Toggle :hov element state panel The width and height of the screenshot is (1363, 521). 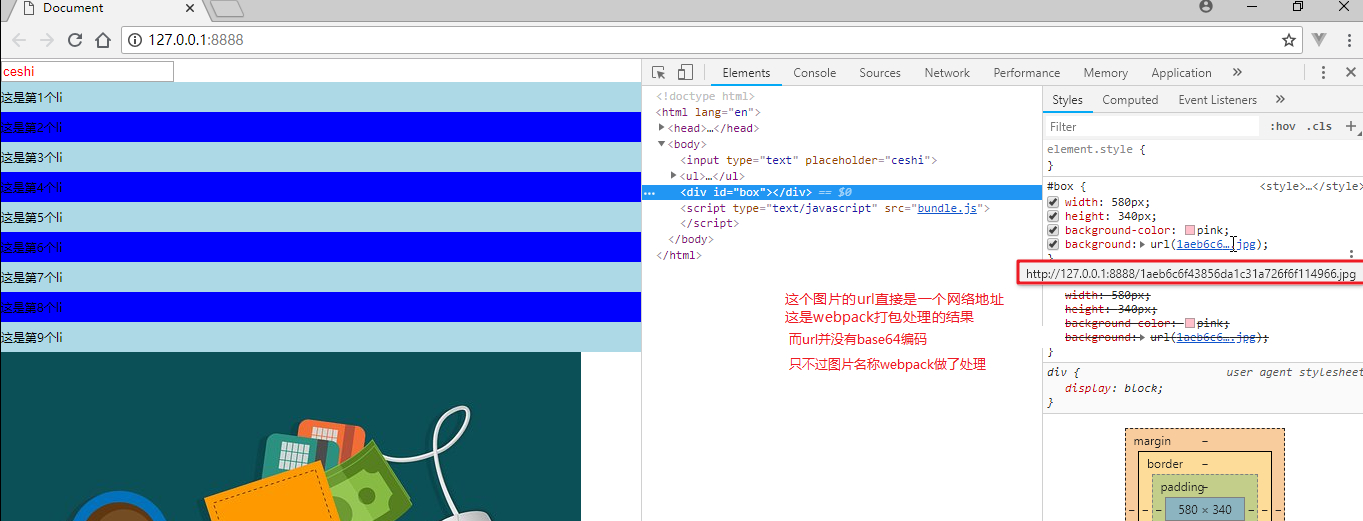point(1282,126)
